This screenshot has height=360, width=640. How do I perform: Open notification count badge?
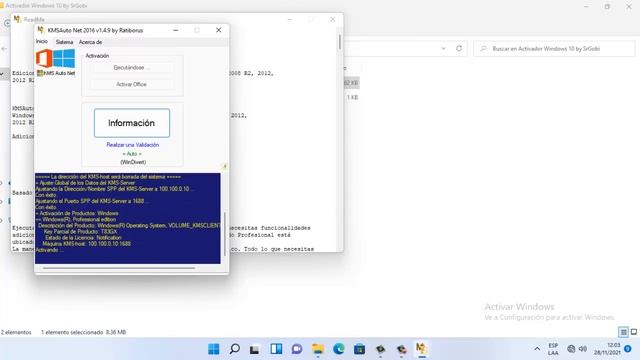(x=628, y=349)
